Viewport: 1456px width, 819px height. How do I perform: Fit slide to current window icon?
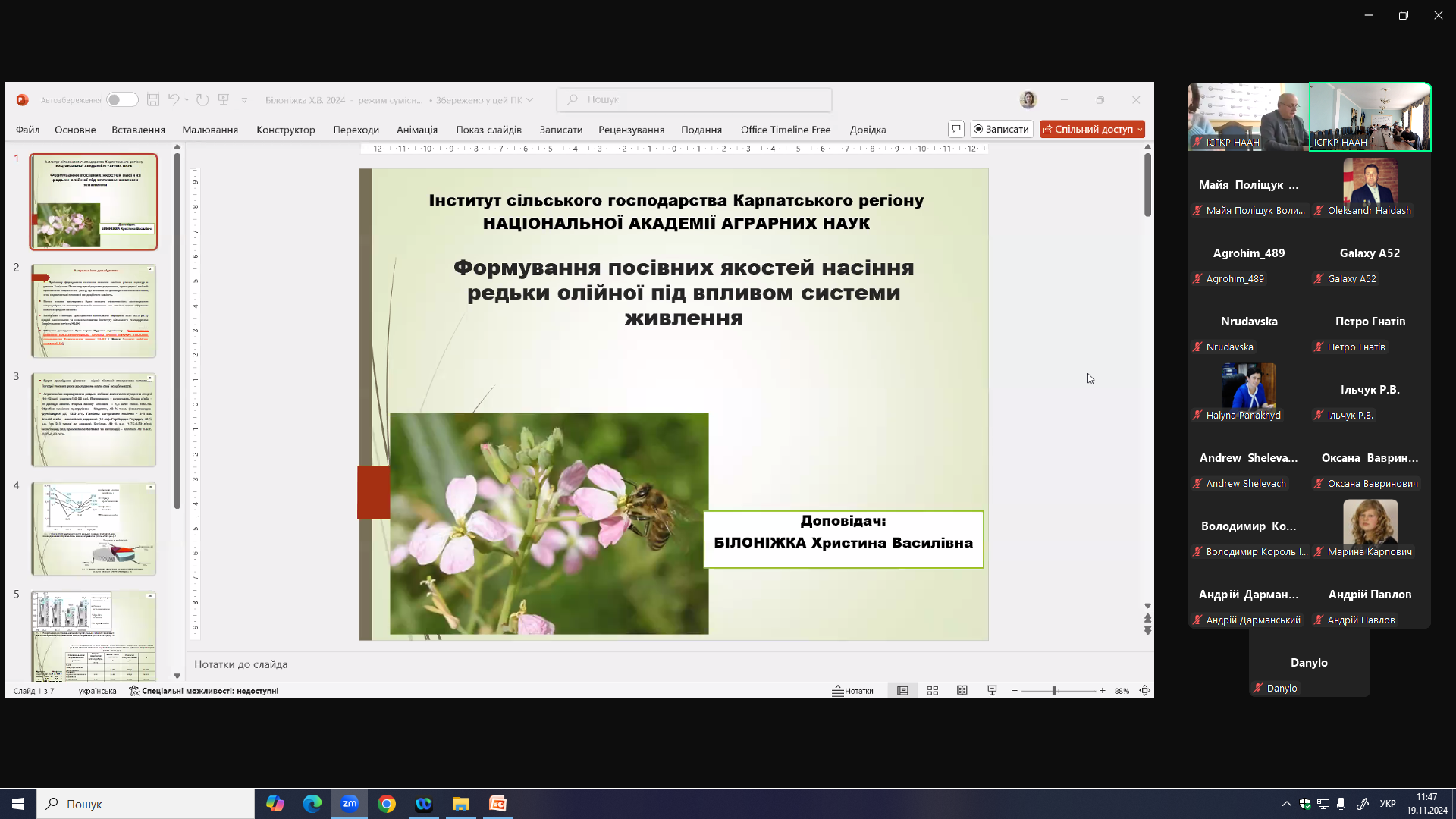(x=1145, y=691)
